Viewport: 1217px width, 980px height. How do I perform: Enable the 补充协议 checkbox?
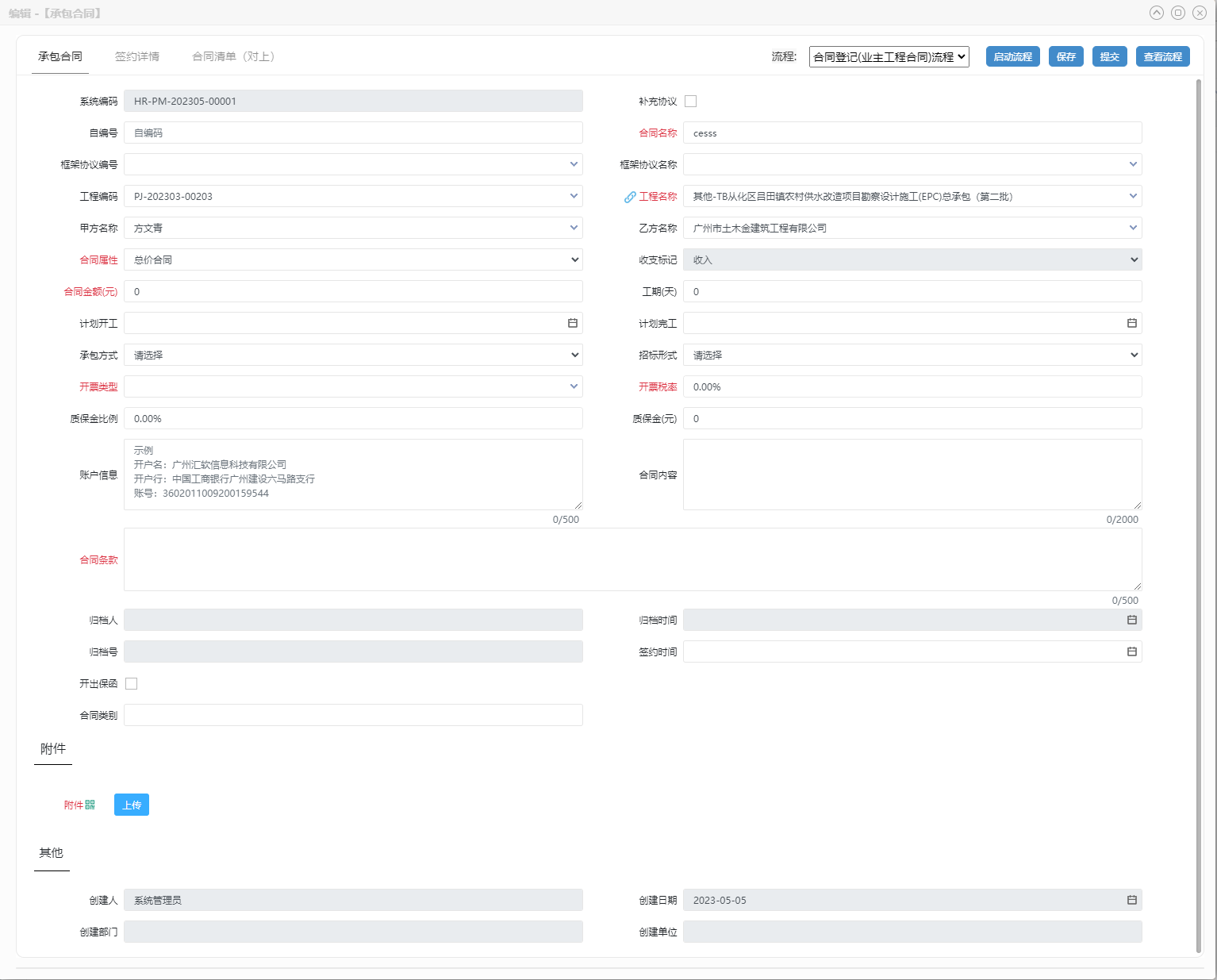[x=690, y=101]
